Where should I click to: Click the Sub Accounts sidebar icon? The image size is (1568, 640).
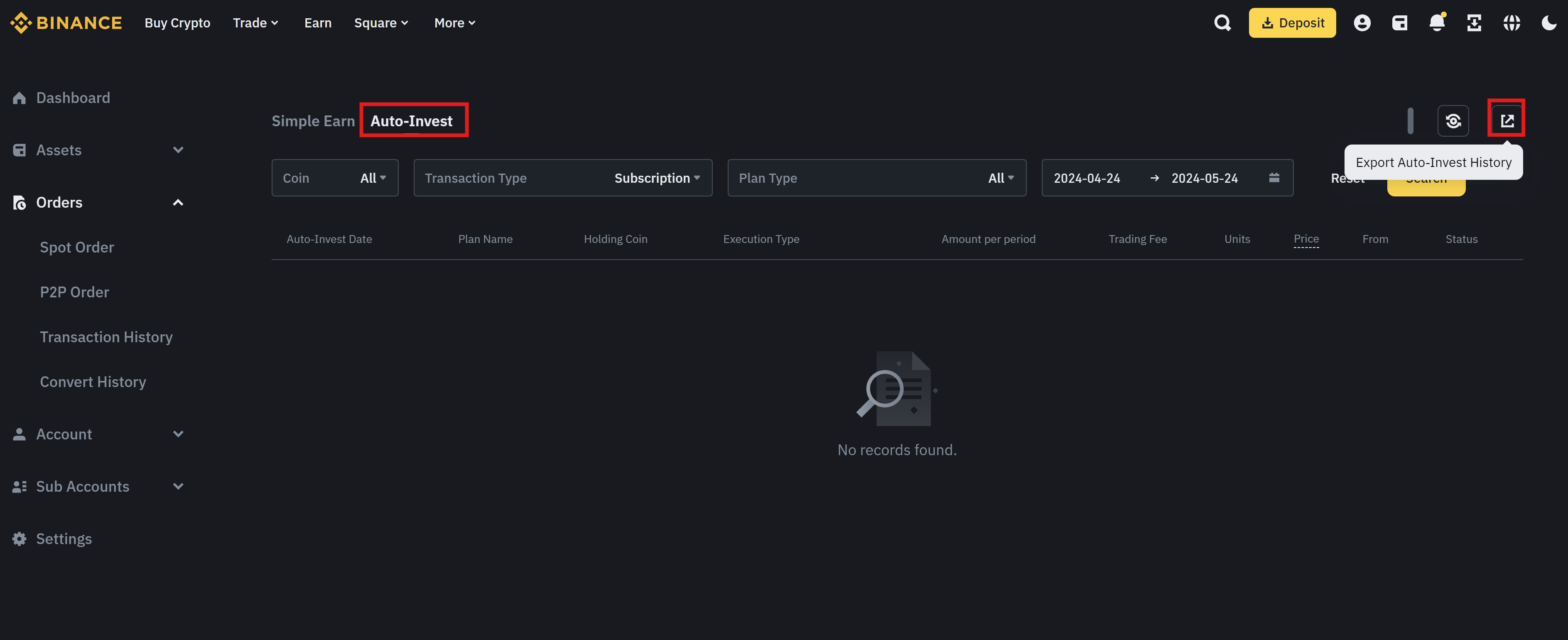[20, 486]
